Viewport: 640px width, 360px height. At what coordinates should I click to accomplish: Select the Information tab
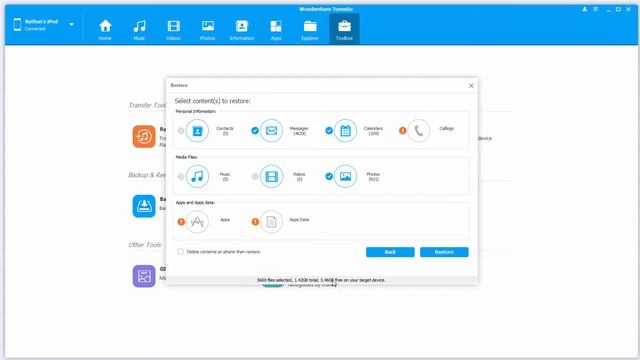tap(242, 30)
